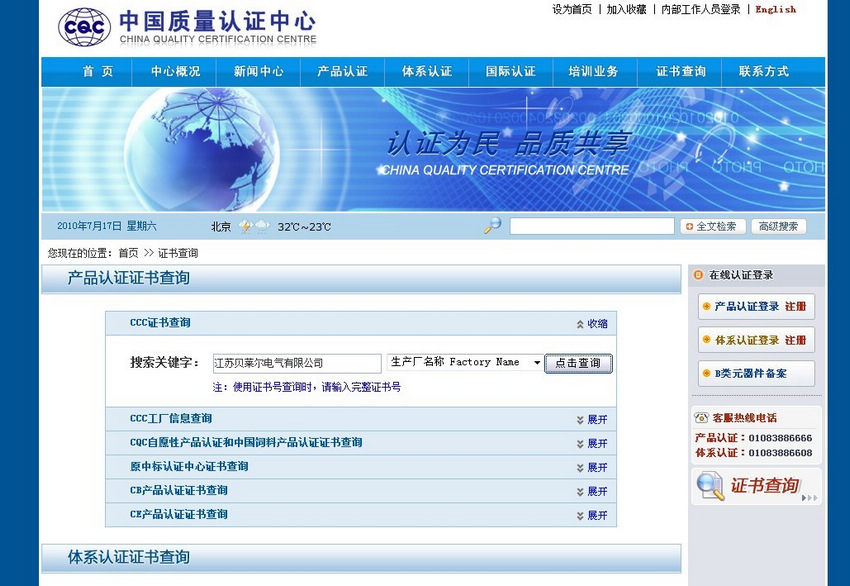The width and height of the screenshot is (850, 586).
Task: Expand the CB产品认证证书查询 section
Action: pos(592,491)
